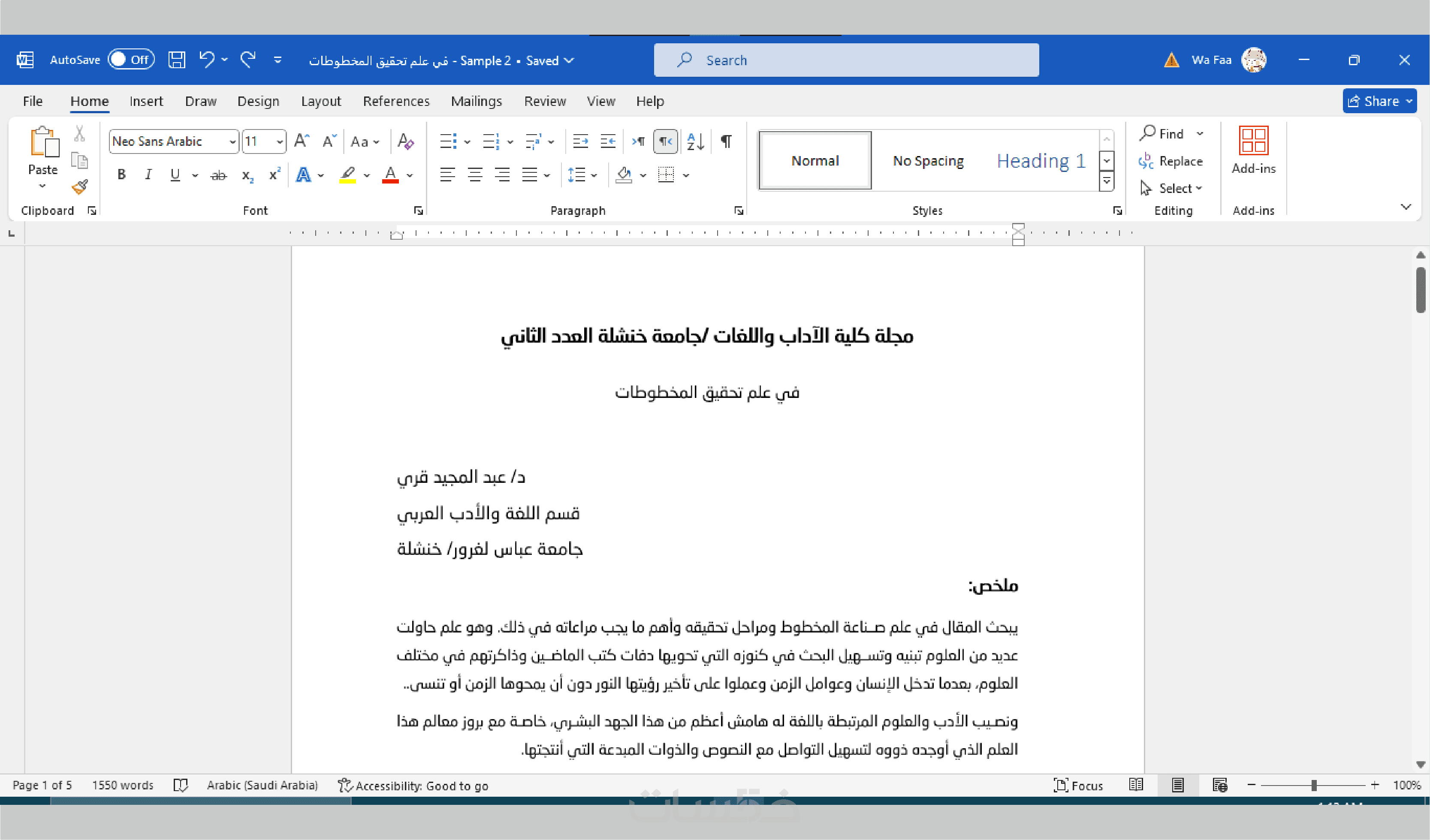Click the Sort A-Z icon
The height and width of the screenshot is (840, 1430).
(x=695, y=141)
